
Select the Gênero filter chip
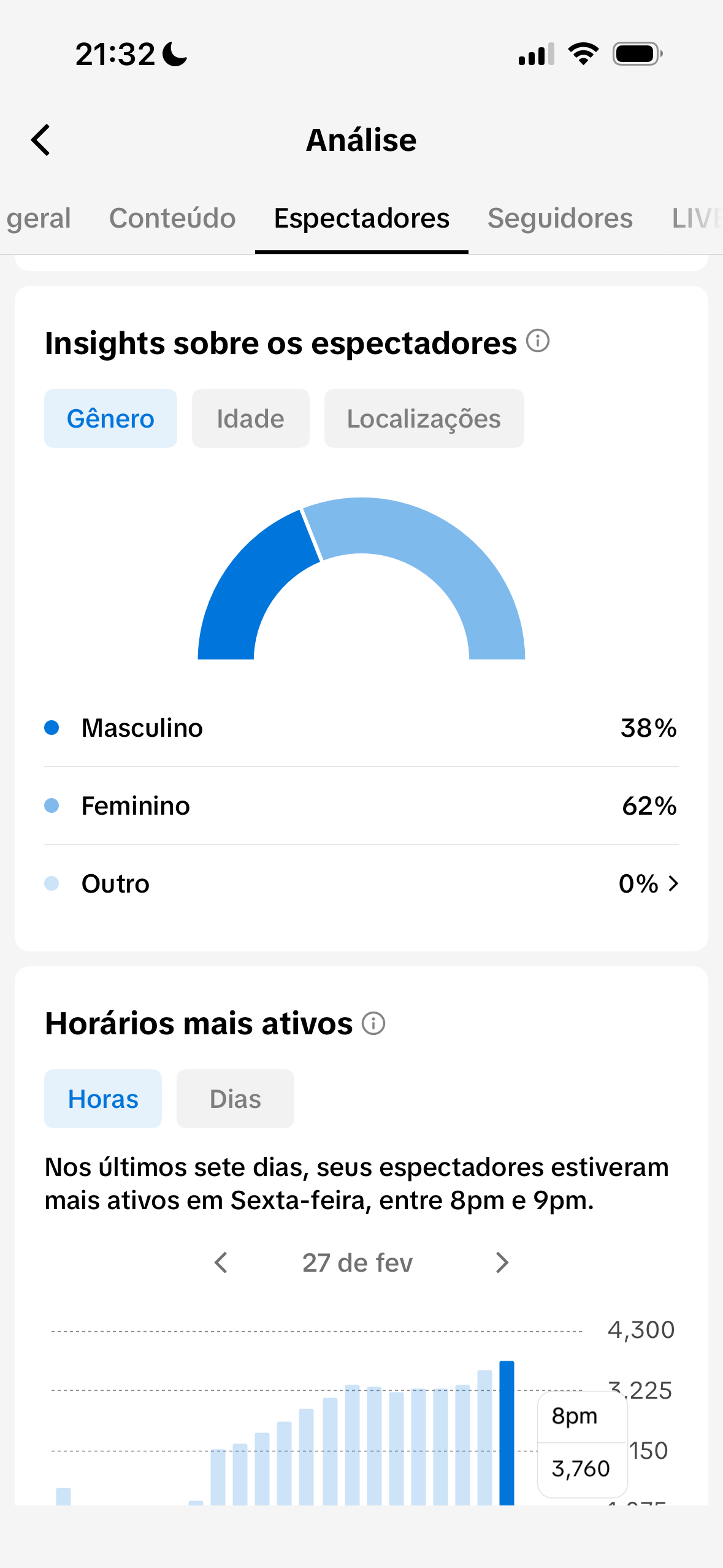[110, 418]
